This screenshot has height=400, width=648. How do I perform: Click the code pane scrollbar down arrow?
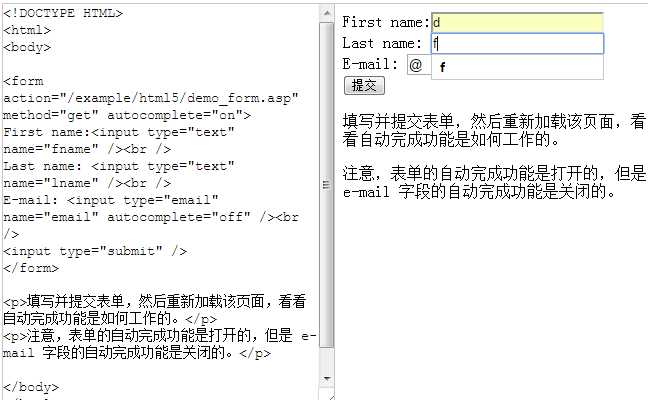pyautogui.click(x=326, y=378)
